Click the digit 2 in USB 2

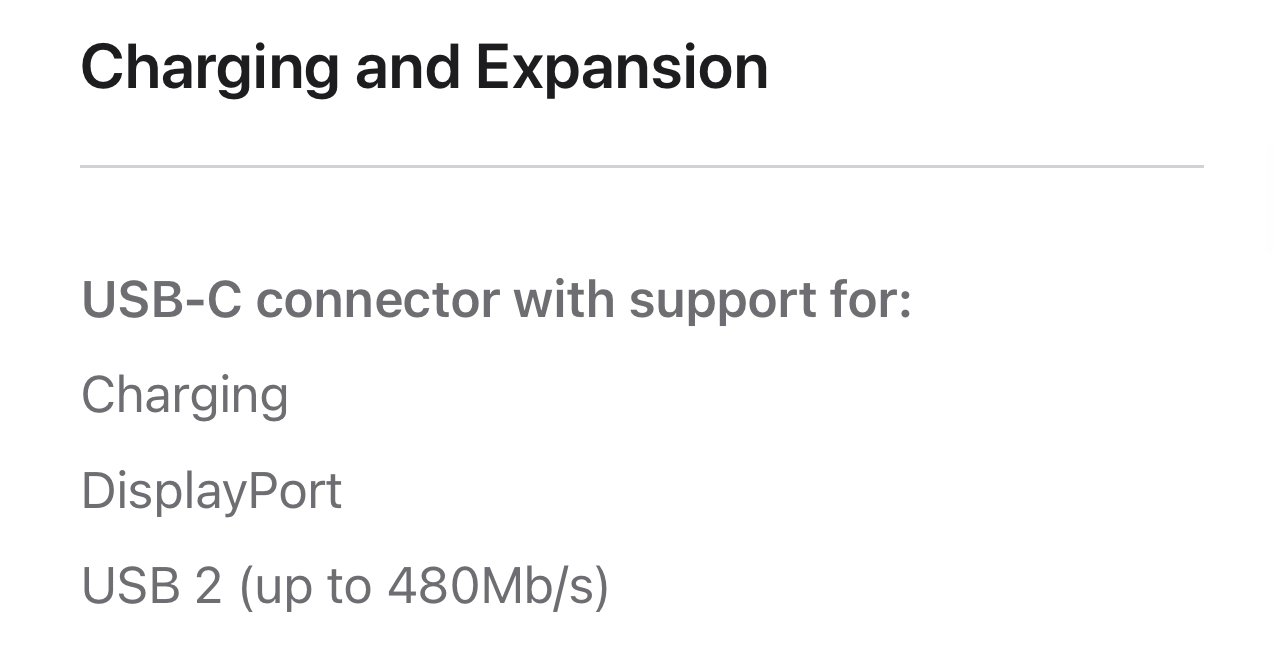[x=208, y=587]
